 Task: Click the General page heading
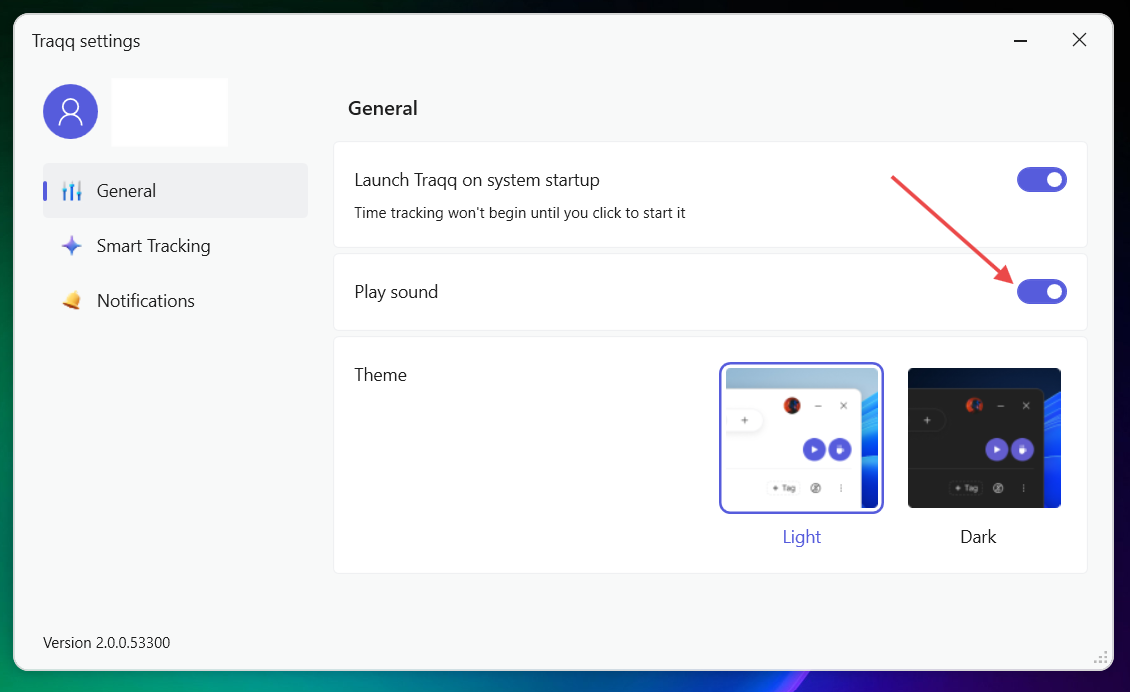click(x=383, y=108)
